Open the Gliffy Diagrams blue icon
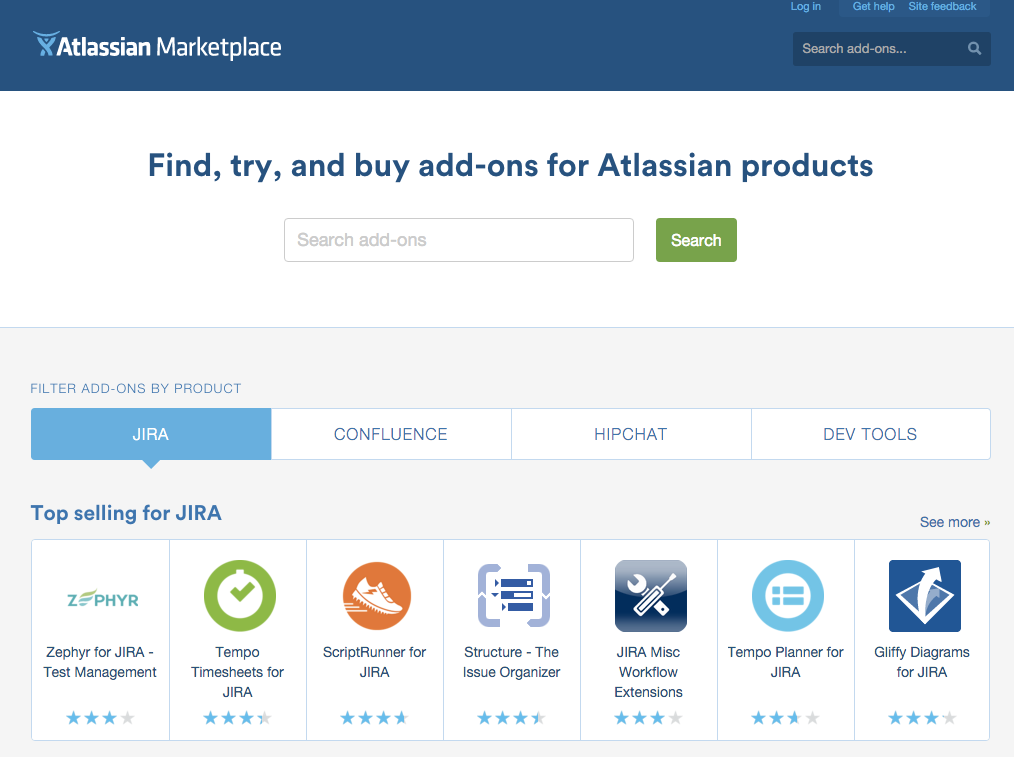The height and width of the screenshot is (757, 1014). (x=925, y=595)
